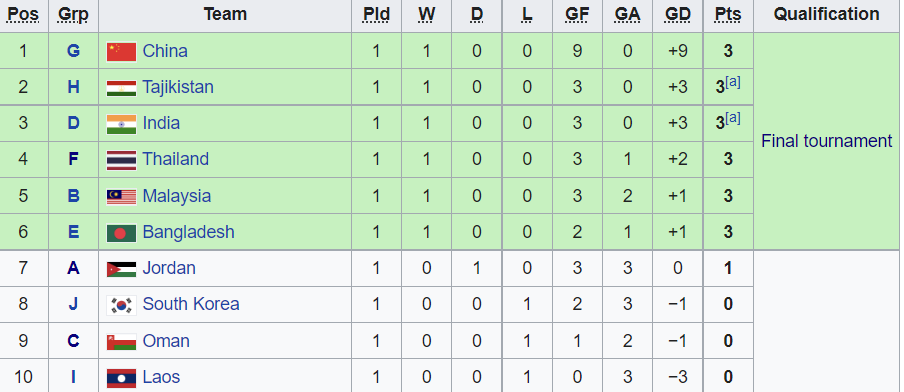Click the China flag icon
The height and width of the screenshot is (392, 904).
click(x=121, y=51)
